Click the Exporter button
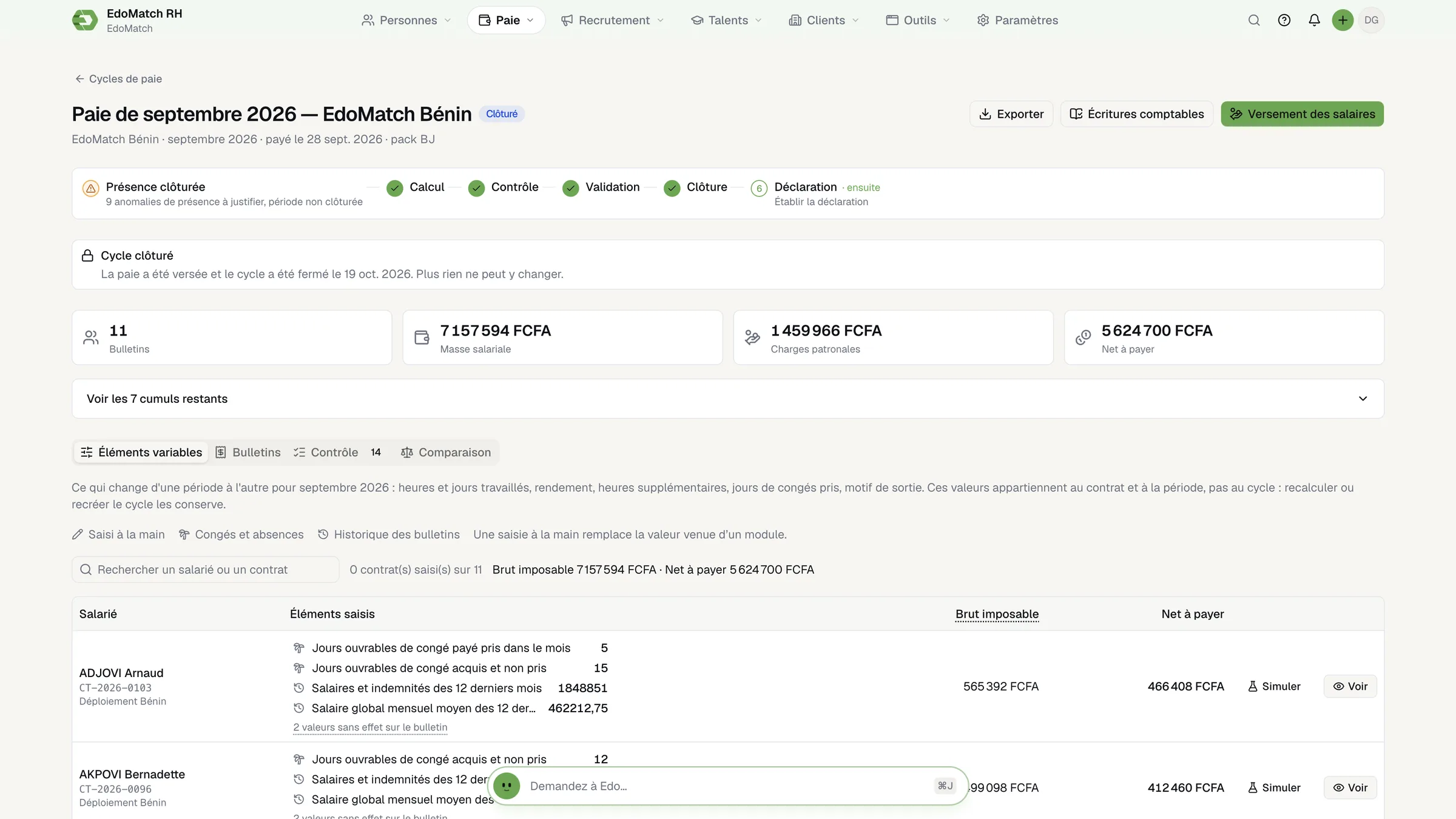The image size is (1456, 819). click(1011, 114)
